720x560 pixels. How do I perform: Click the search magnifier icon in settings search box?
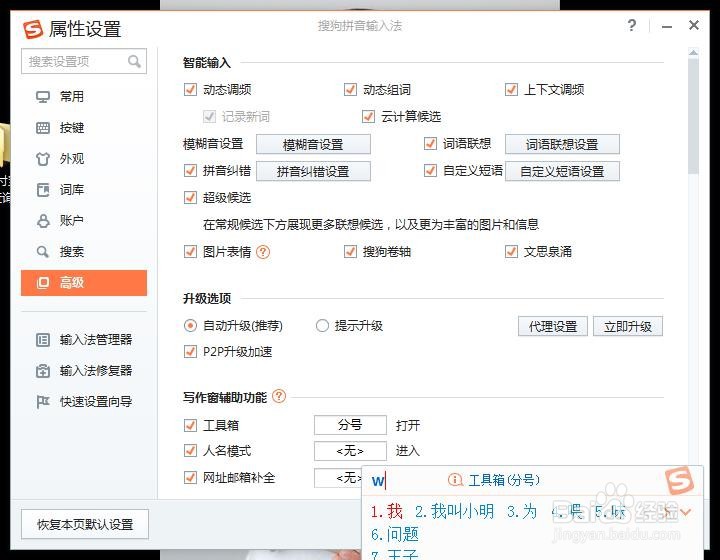point(134,61)
